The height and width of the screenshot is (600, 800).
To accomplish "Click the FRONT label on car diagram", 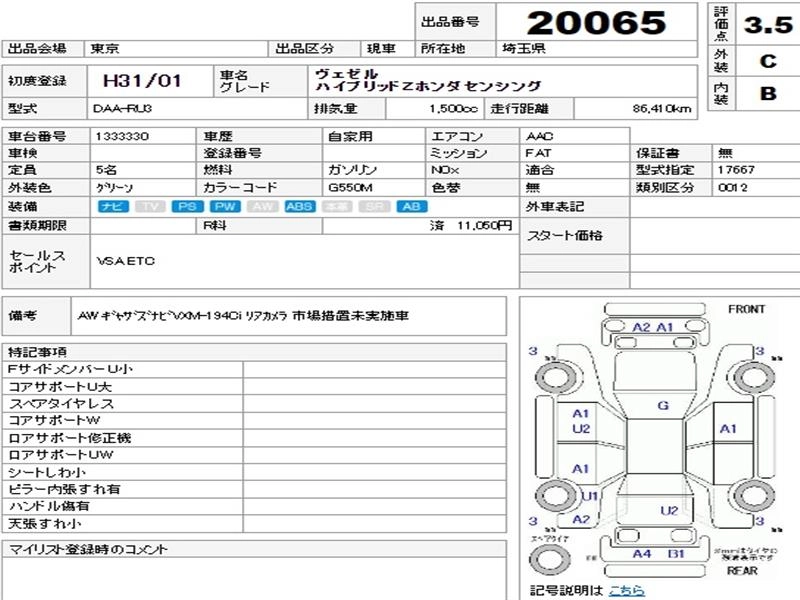I will [746, 309].
